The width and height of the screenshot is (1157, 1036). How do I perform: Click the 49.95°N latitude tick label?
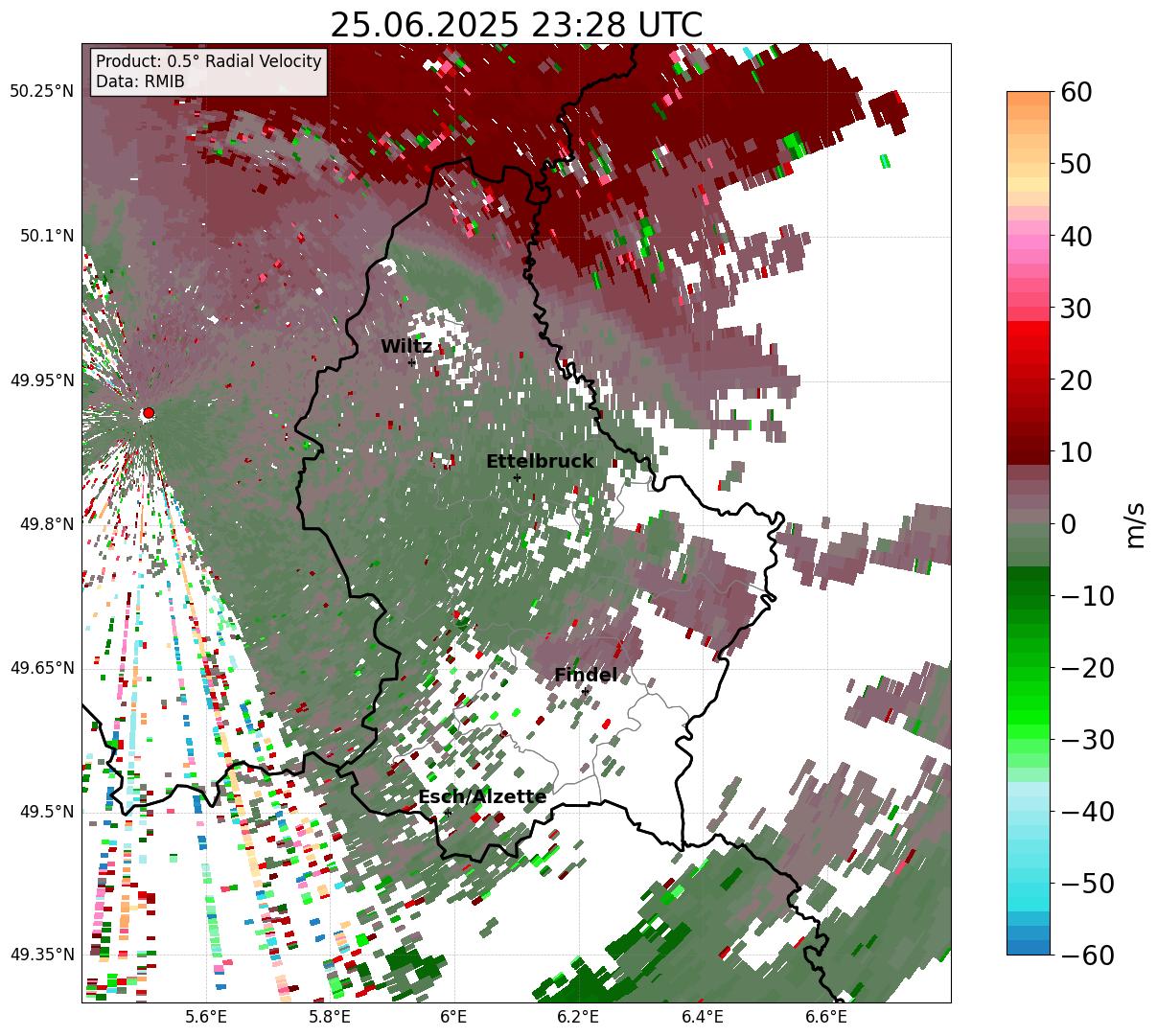[x=41, y=380]
